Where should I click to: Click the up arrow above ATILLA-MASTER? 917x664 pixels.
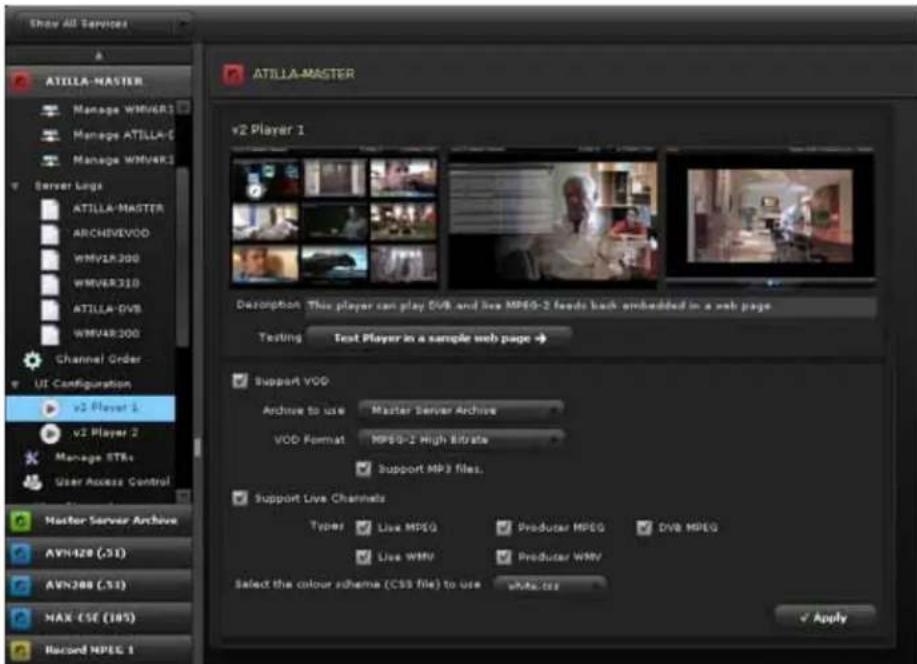point(98,56)
